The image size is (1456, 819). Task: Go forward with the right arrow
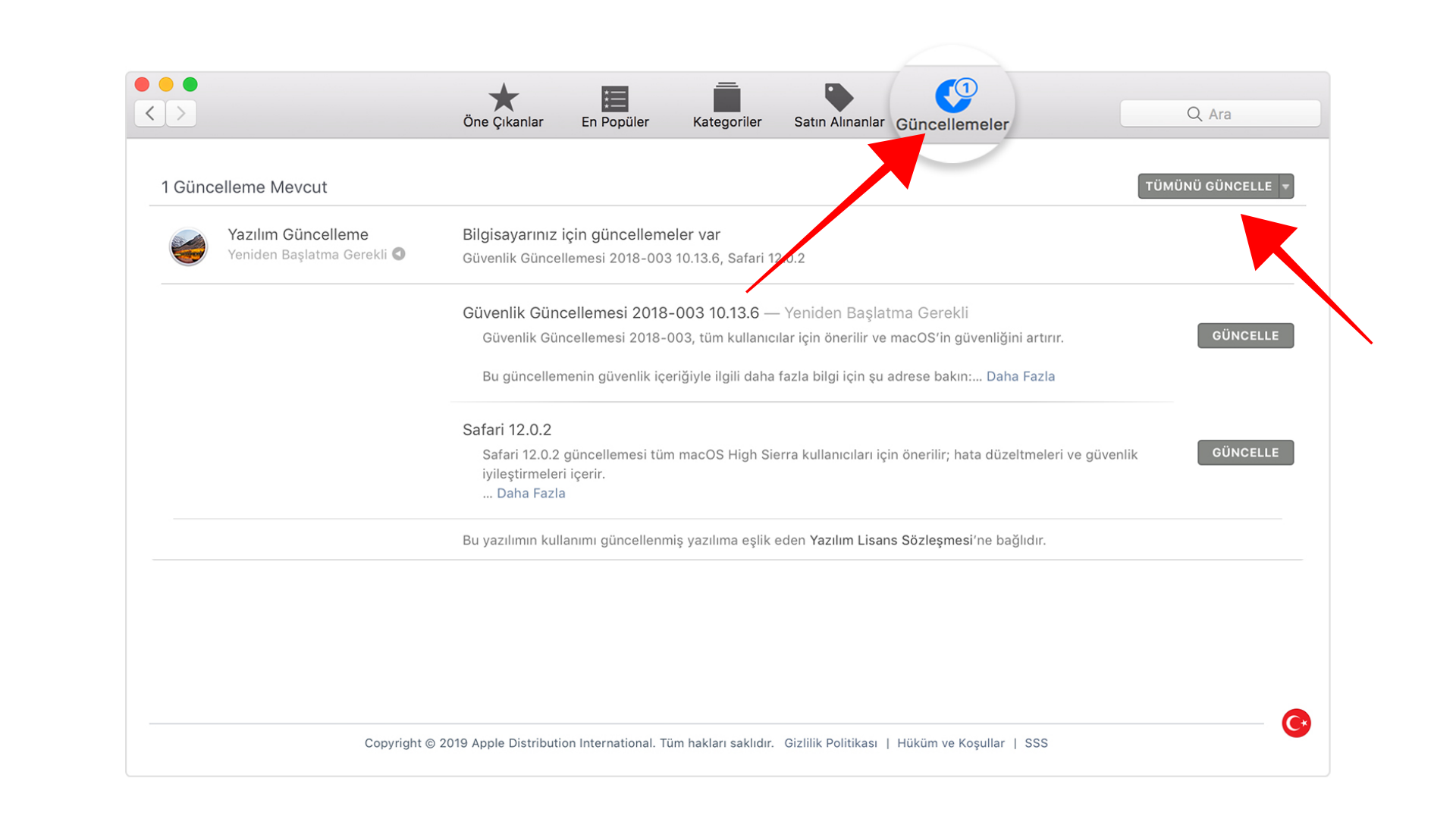click(181, 114)
